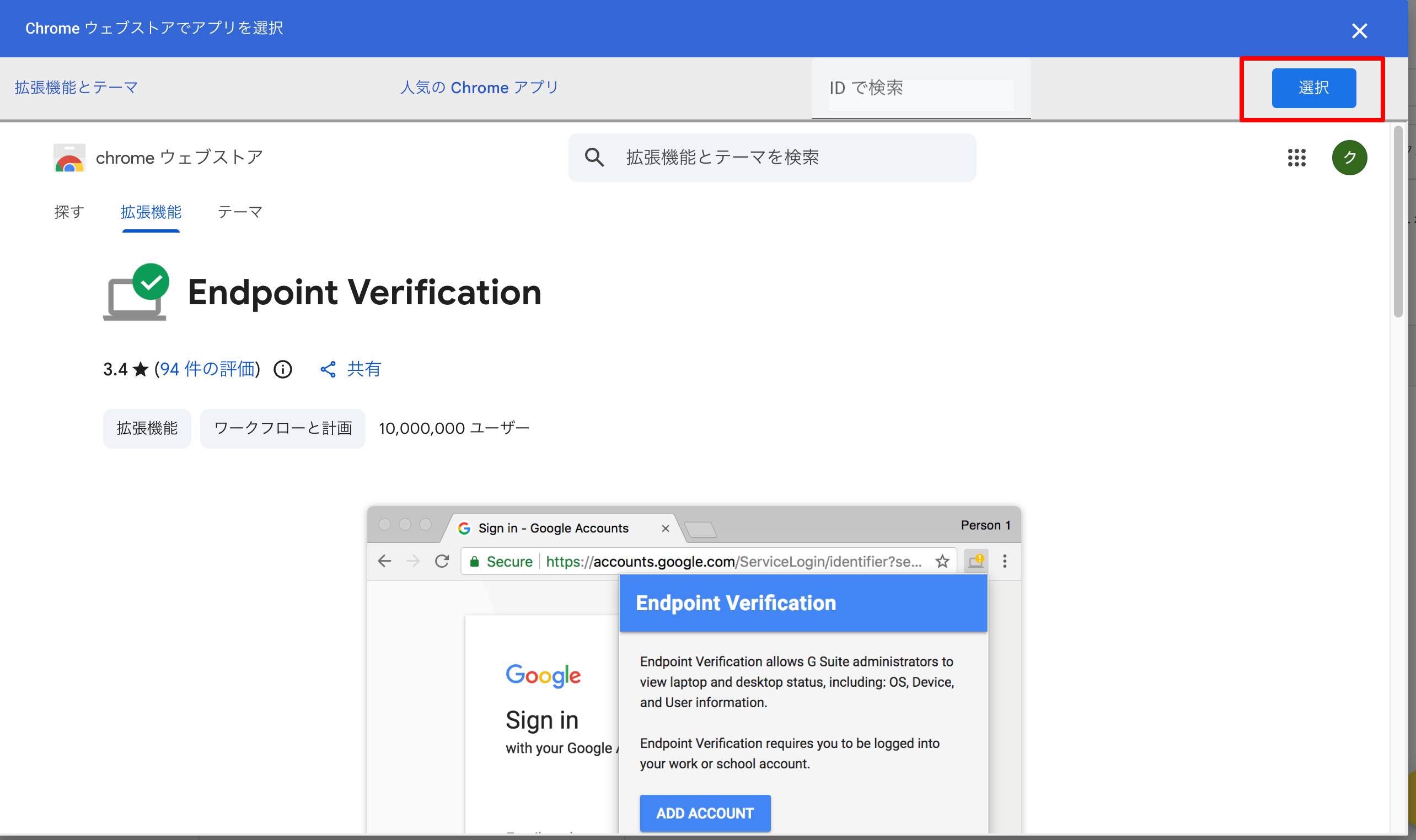Click the back arrow in preview image
The width and height of the screenshot is (1416, 840).
tap(384, 562)
